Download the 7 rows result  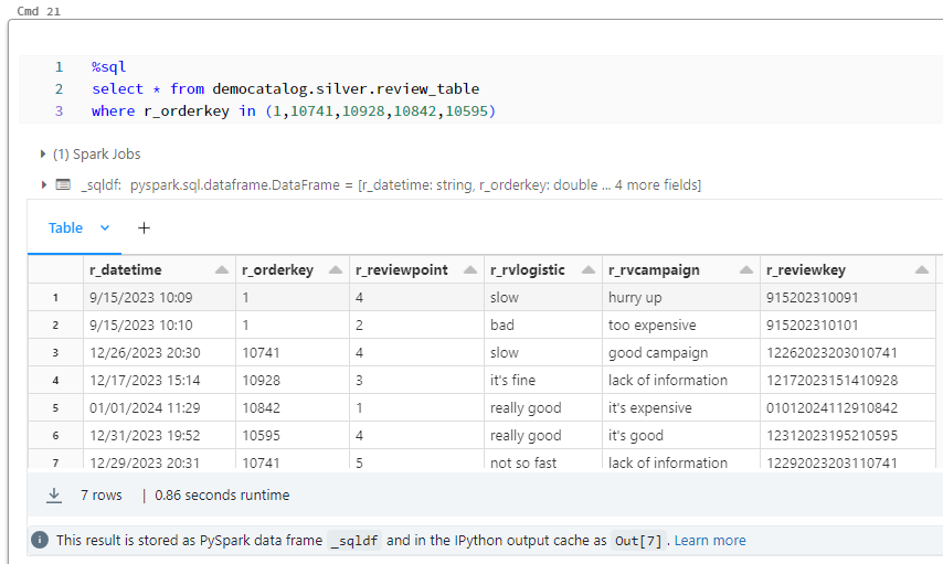coord(54,495)
